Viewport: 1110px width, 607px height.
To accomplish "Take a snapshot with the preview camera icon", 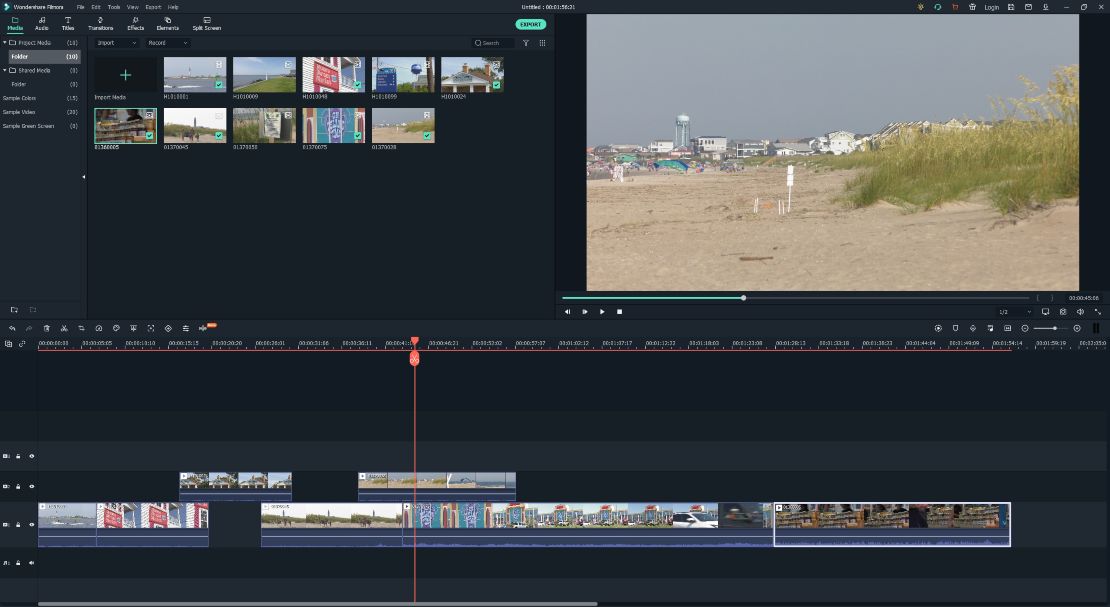I will [1063, 312].
